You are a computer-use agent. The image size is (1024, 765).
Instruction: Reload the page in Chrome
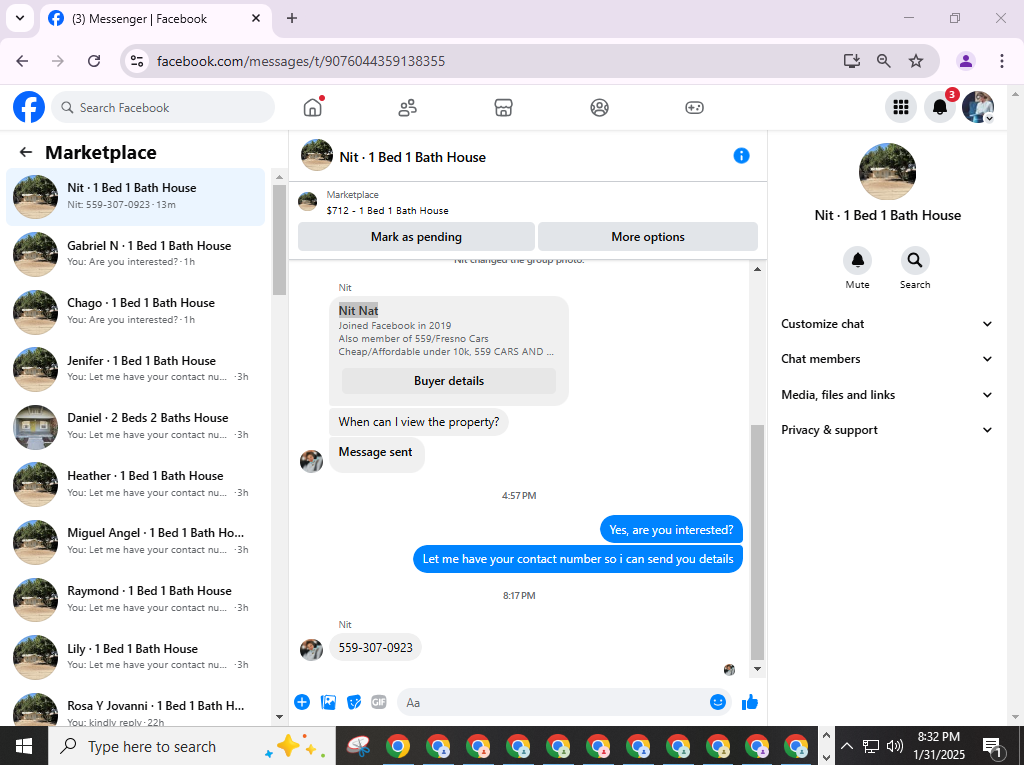coord(94,61)
